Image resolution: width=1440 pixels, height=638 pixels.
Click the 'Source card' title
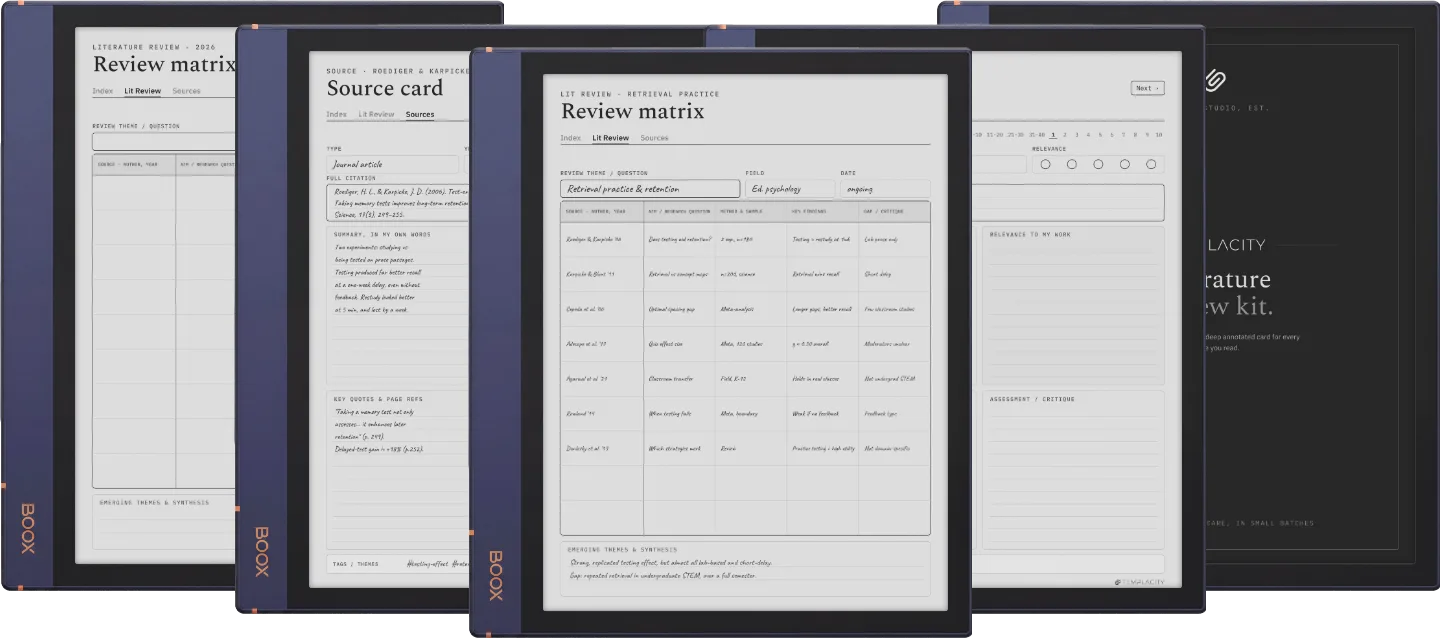[x=385, y=87]
